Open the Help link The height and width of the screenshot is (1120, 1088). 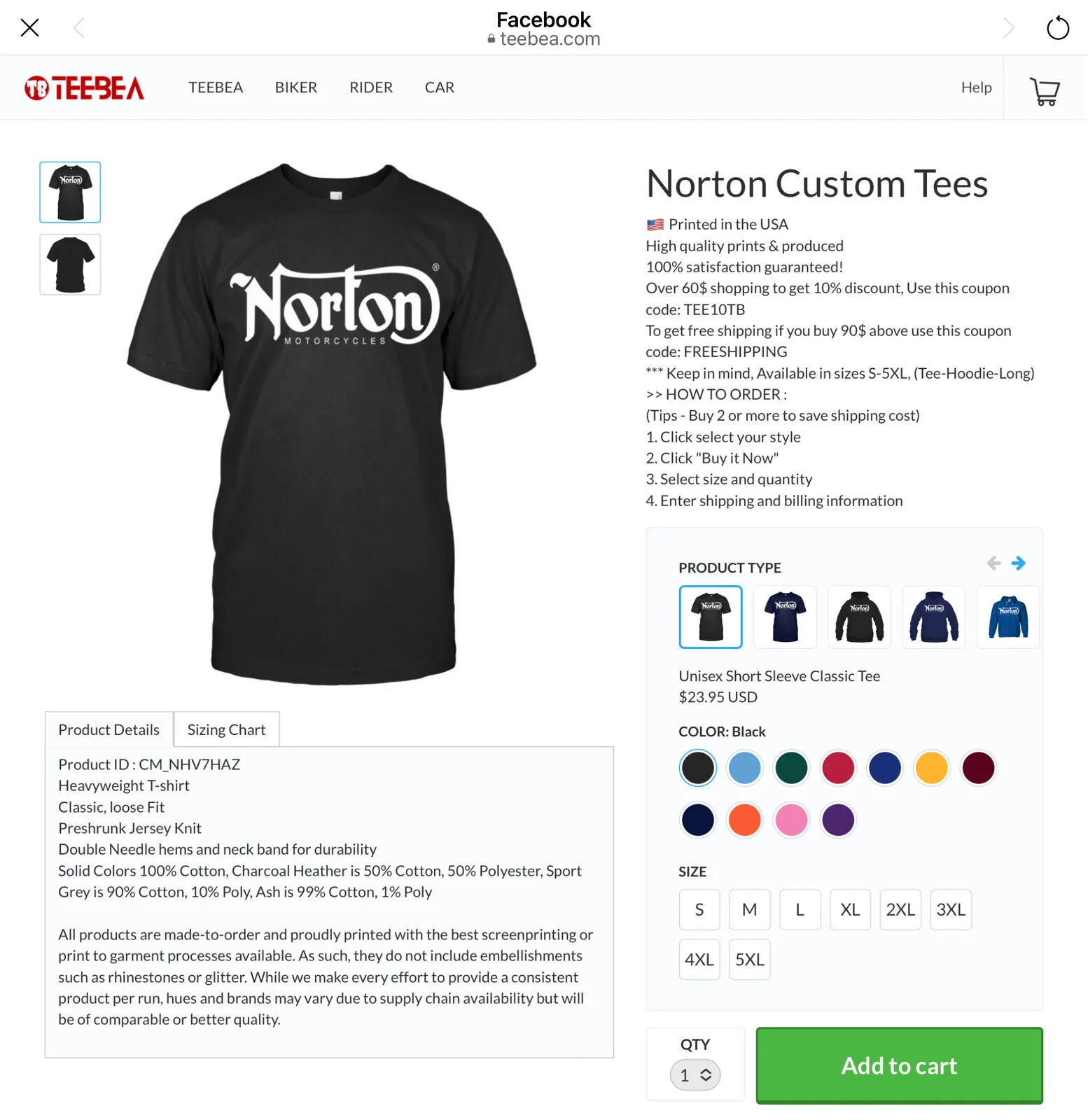click(976, 87)
